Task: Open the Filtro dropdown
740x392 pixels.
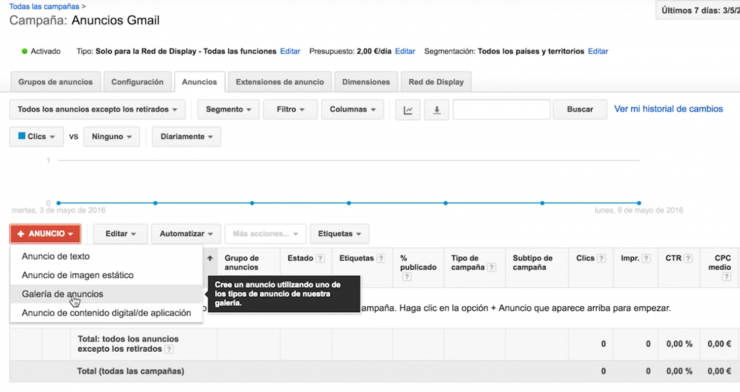Action: click(x=290, y=109)
